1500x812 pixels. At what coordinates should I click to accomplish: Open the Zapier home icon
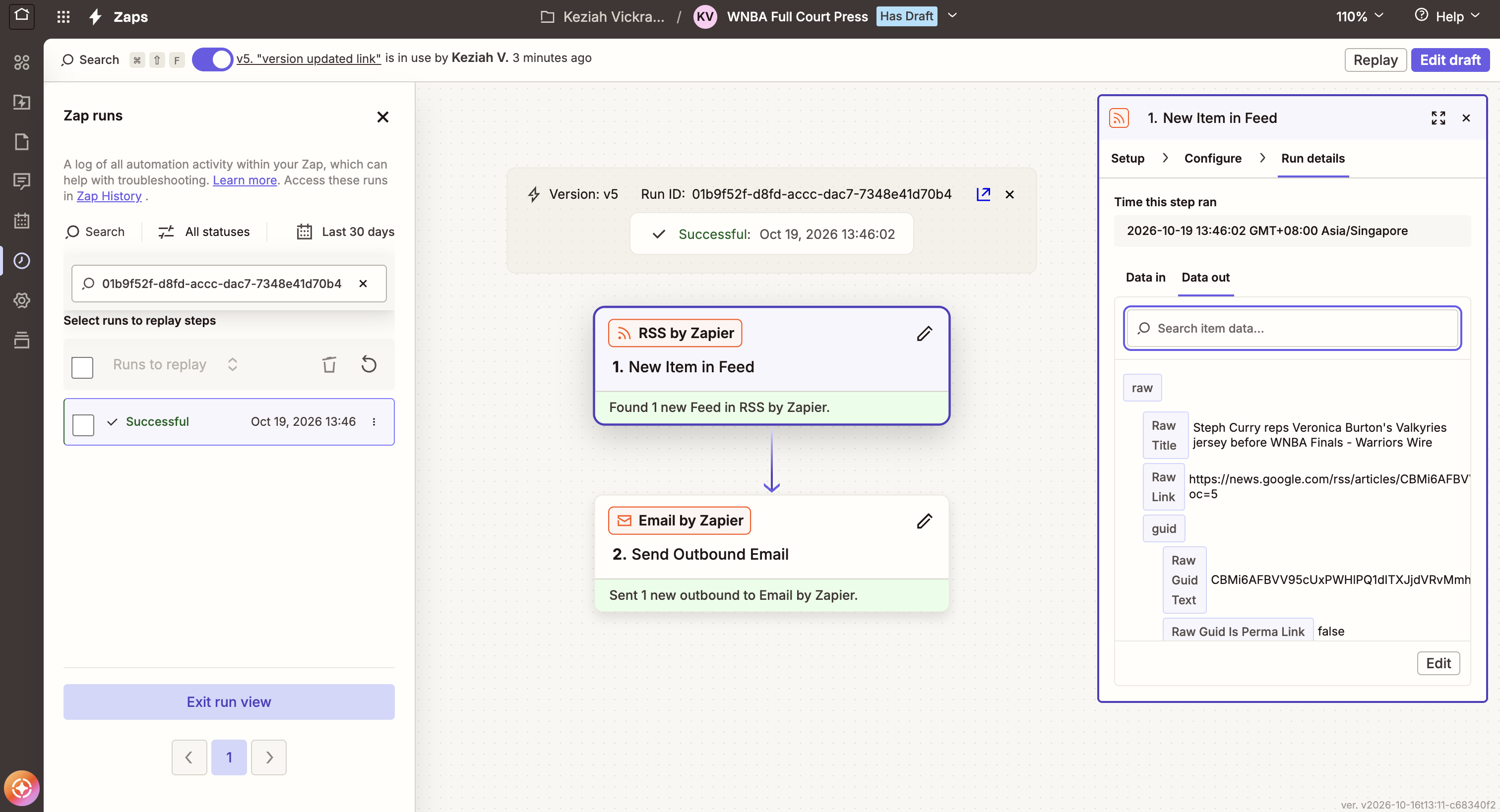pyautogui.click(x=21, y=16)
